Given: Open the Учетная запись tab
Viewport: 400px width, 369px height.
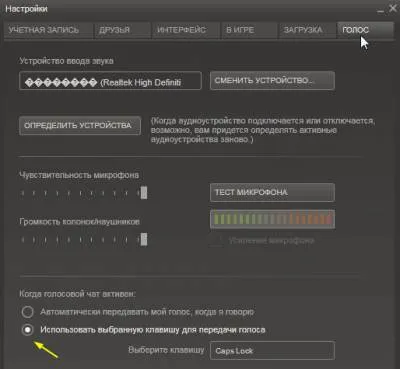Looking at the screenshot, I should click(x=48, y=30).
